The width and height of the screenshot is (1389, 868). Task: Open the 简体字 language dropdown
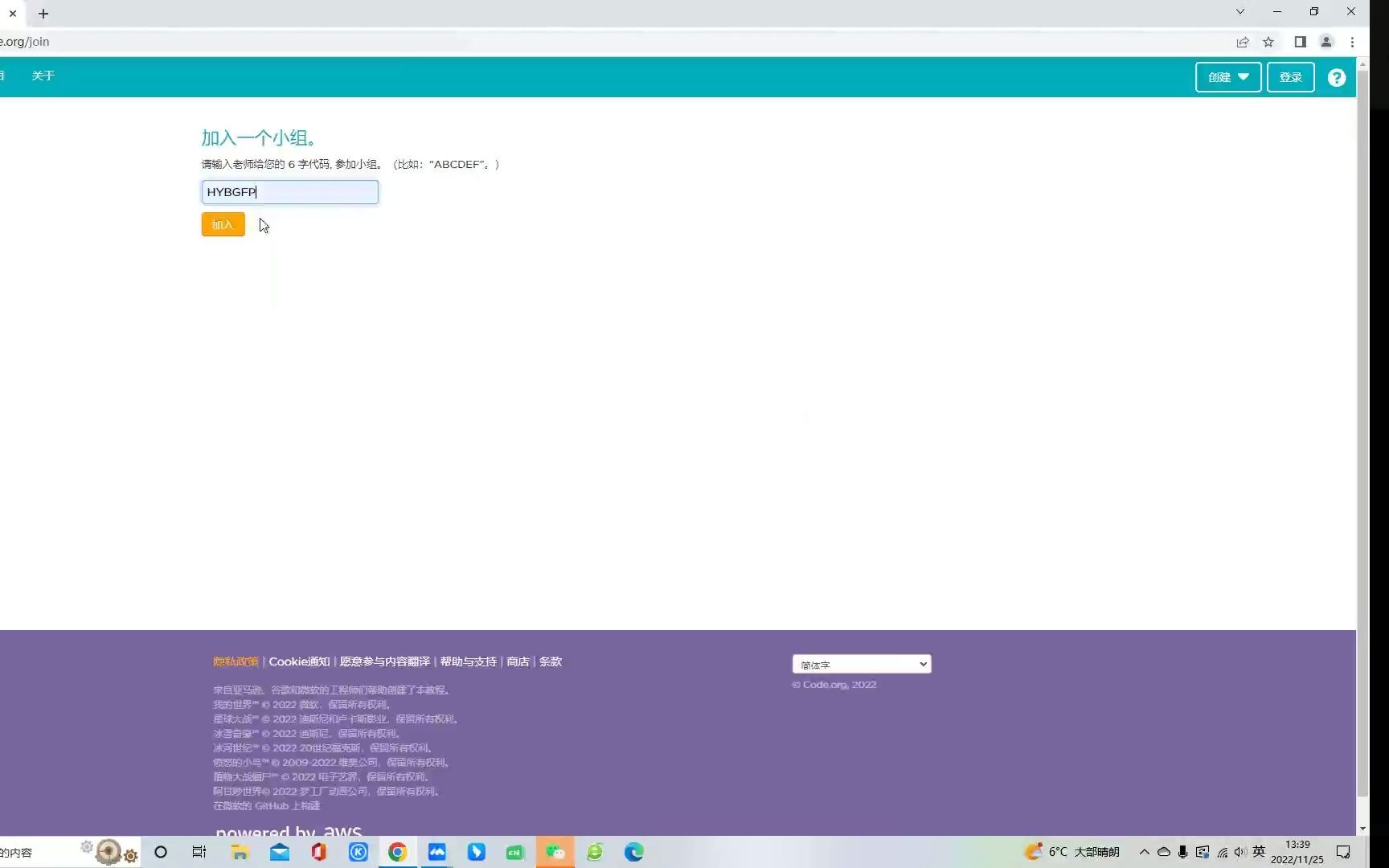pos(862,664)
